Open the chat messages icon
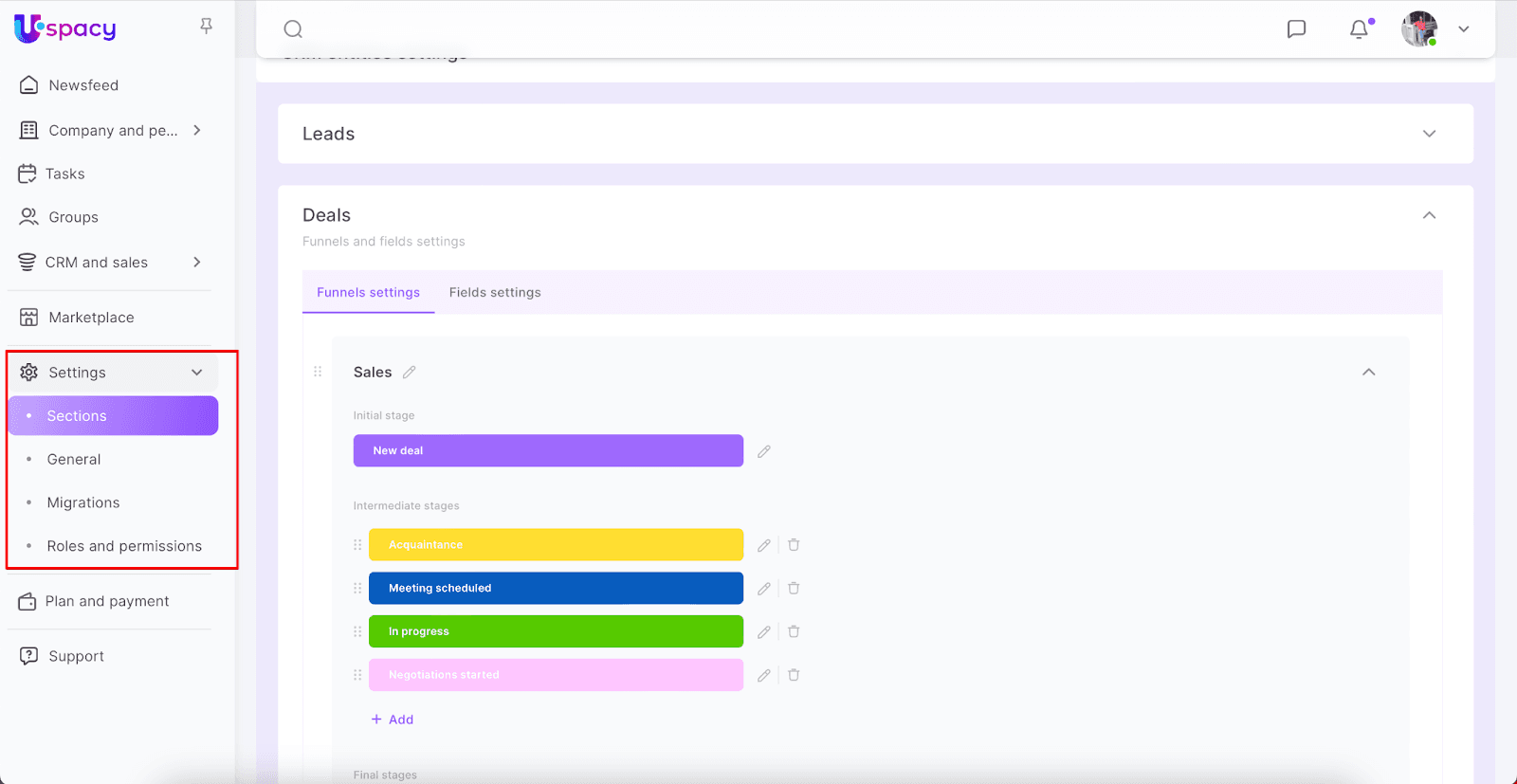The height and width of the screenshot is (784, 1517). (x=1296, y=29)
